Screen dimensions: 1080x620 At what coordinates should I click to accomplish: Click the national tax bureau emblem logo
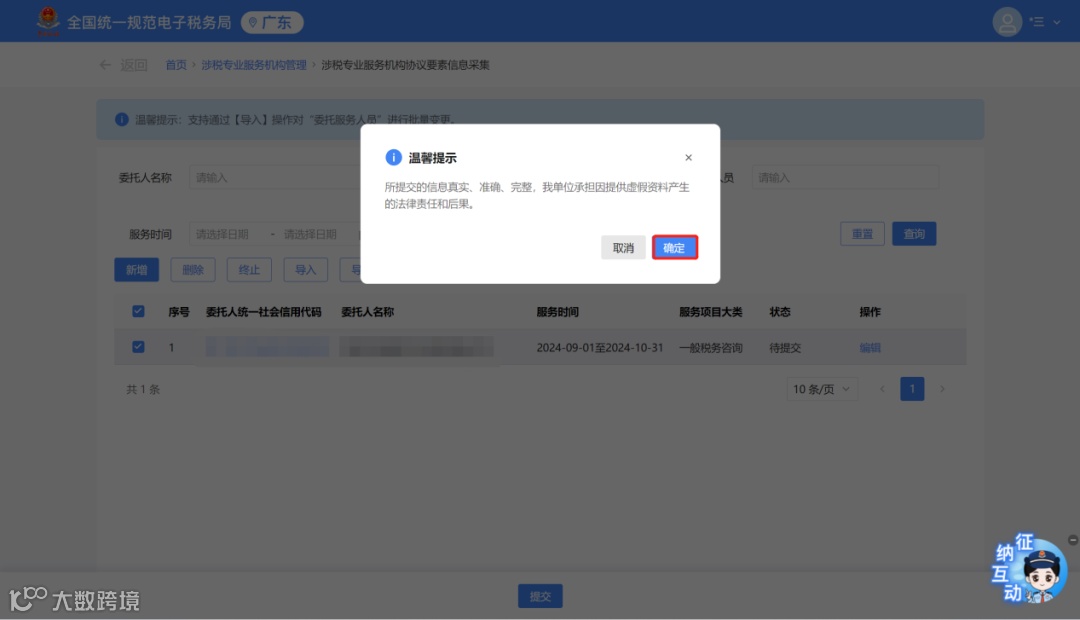[47, 20]
